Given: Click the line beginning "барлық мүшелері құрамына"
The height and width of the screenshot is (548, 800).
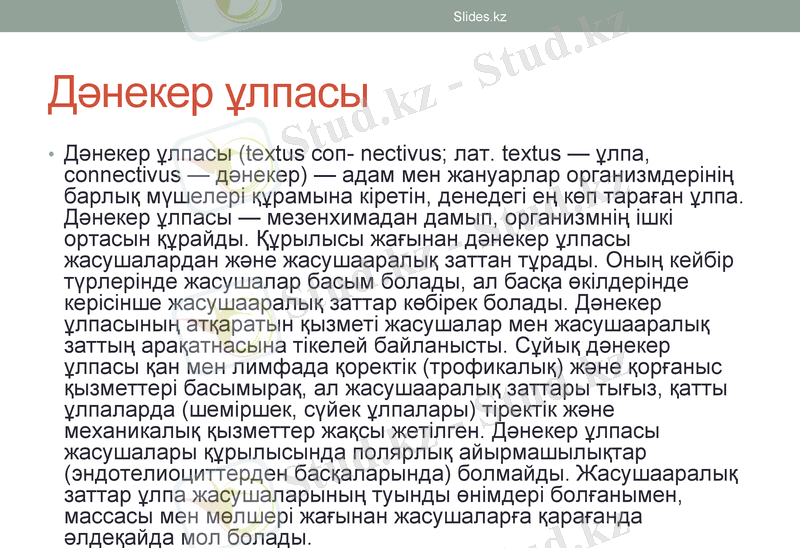Looking at the screenshot, I should [404, 196].
